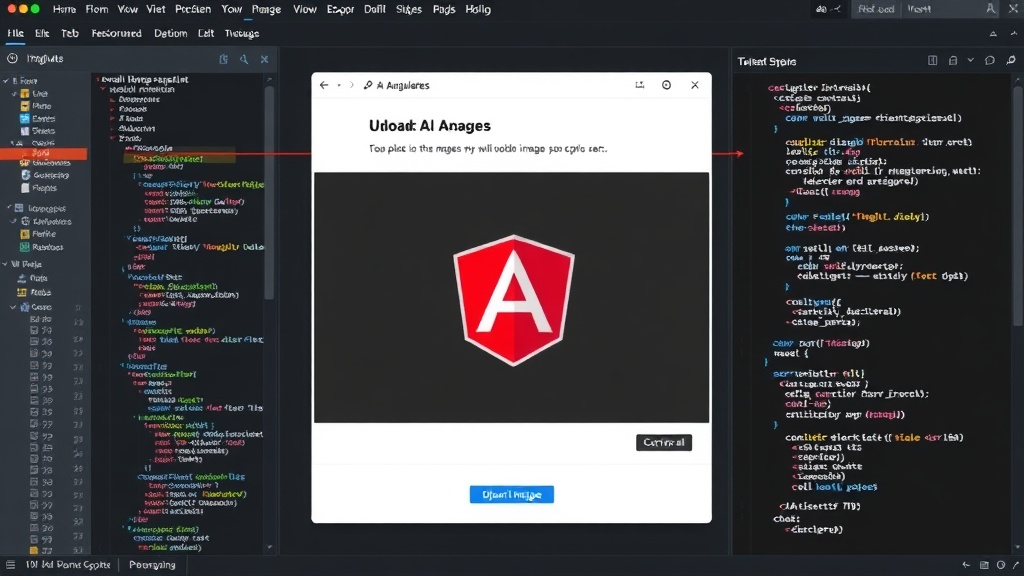Go forward using the dialog's right chevron
Screen dimensions: 1024x576
pyautogui.click(x=351, y=85)
